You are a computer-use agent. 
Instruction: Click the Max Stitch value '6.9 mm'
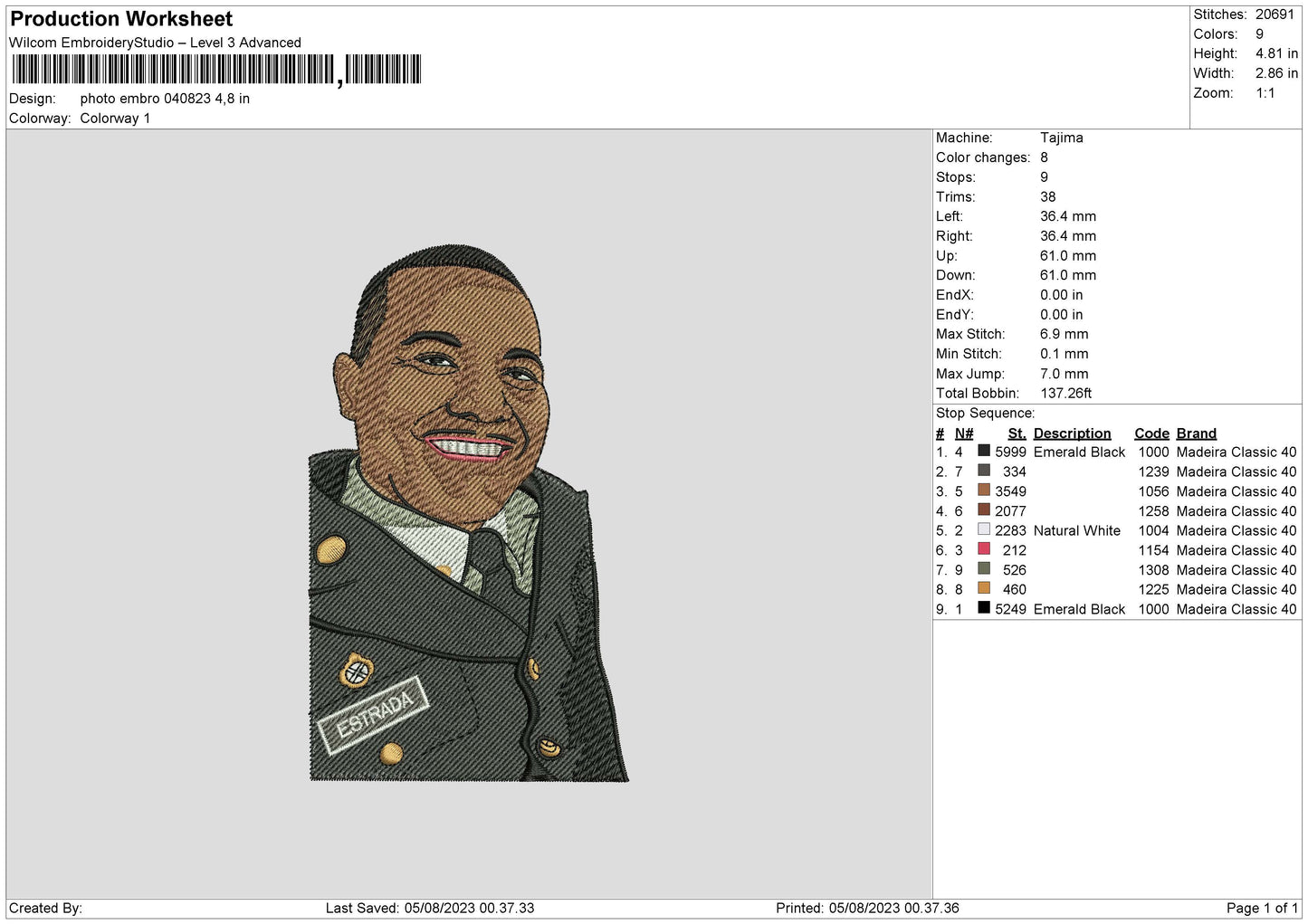1064,334
